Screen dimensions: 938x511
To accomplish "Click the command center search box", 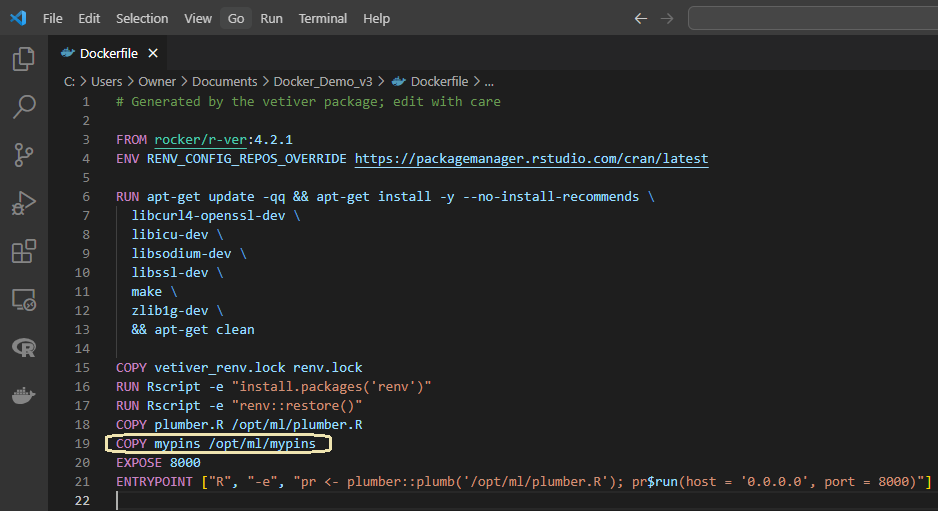I will point(812,18).
